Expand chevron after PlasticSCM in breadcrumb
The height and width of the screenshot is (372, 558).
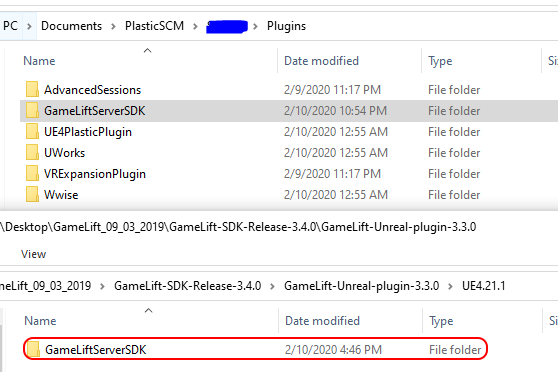point(195,26)
